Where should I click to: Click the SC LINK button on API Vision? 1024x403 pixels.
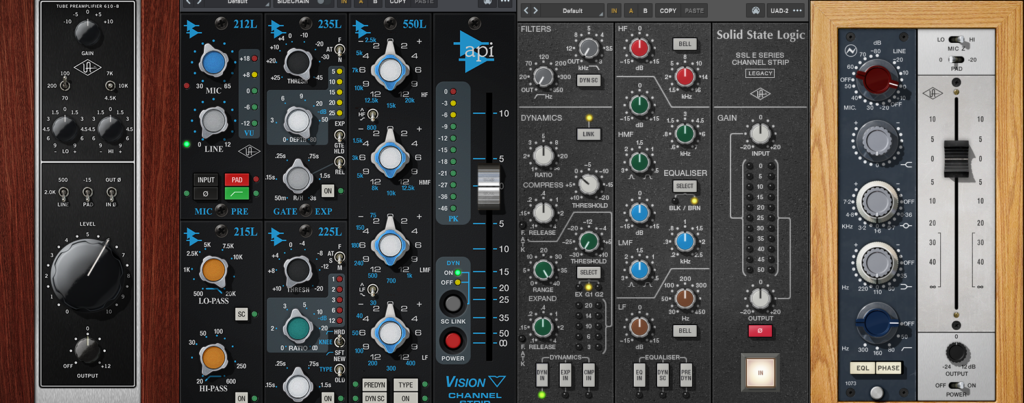click(x=452, y=303)
